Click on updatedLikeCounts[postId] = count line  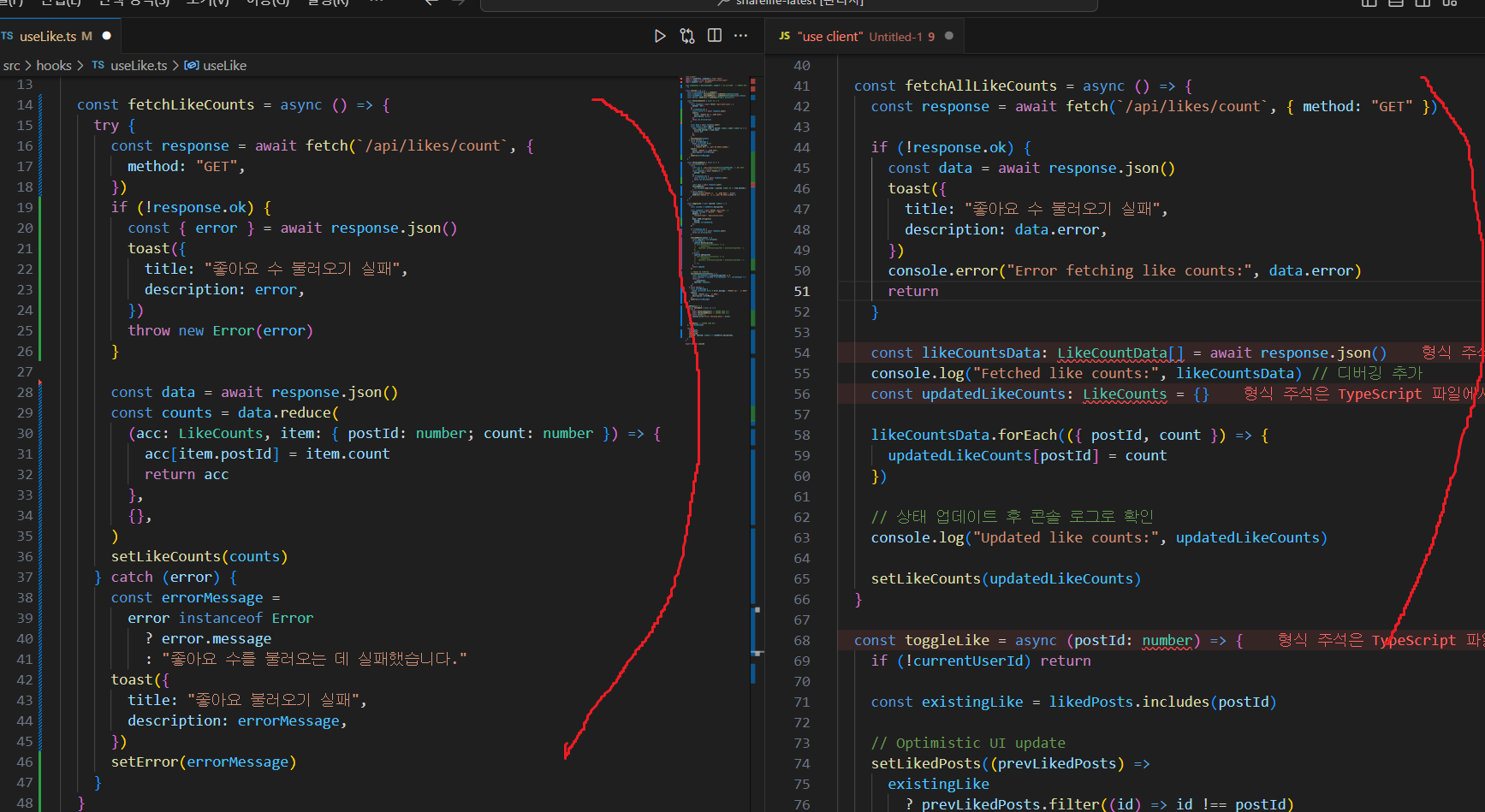click(x=1027, y=455)
